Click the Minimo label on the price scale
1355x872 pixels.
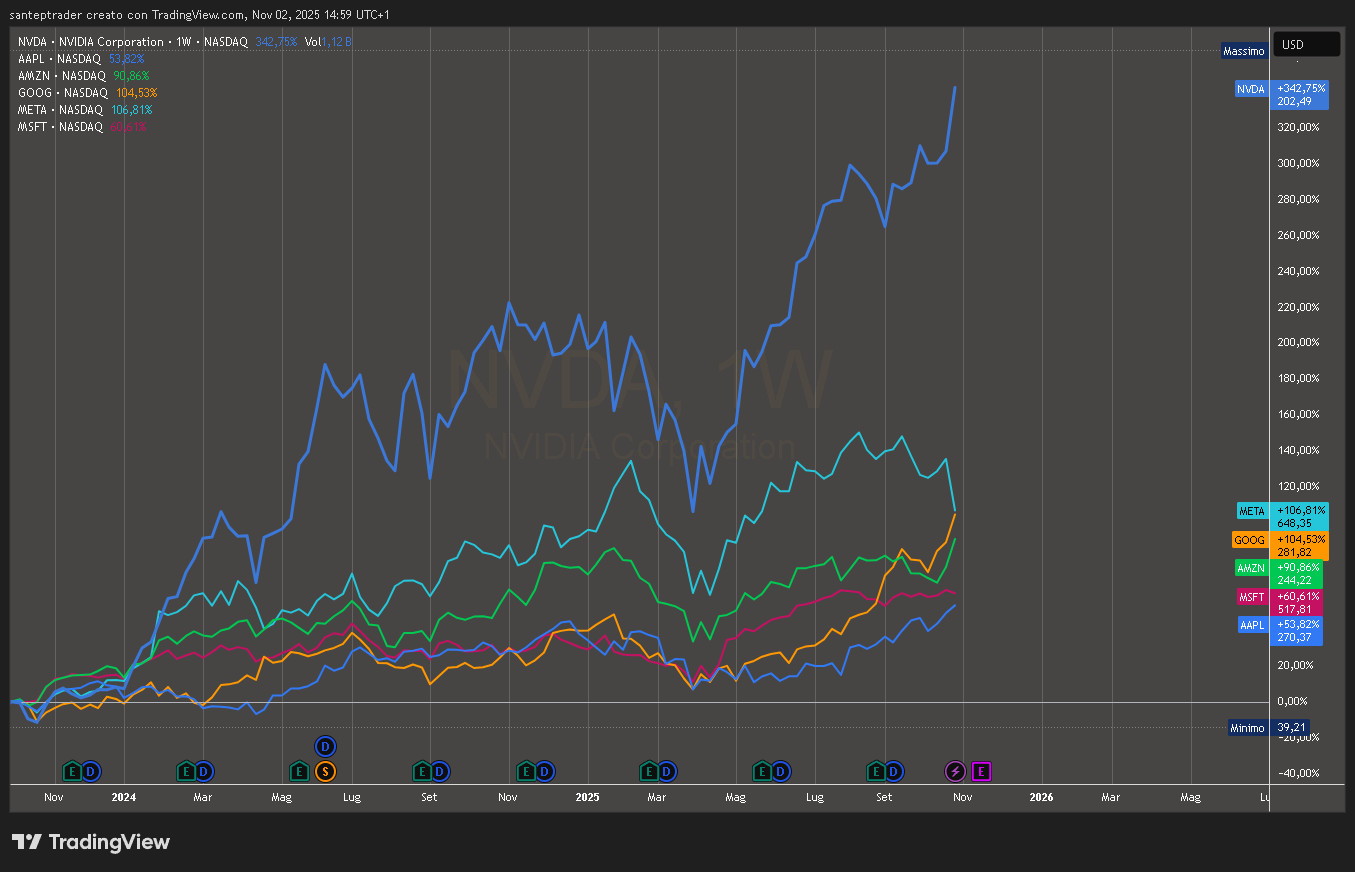click(1247, 727)
